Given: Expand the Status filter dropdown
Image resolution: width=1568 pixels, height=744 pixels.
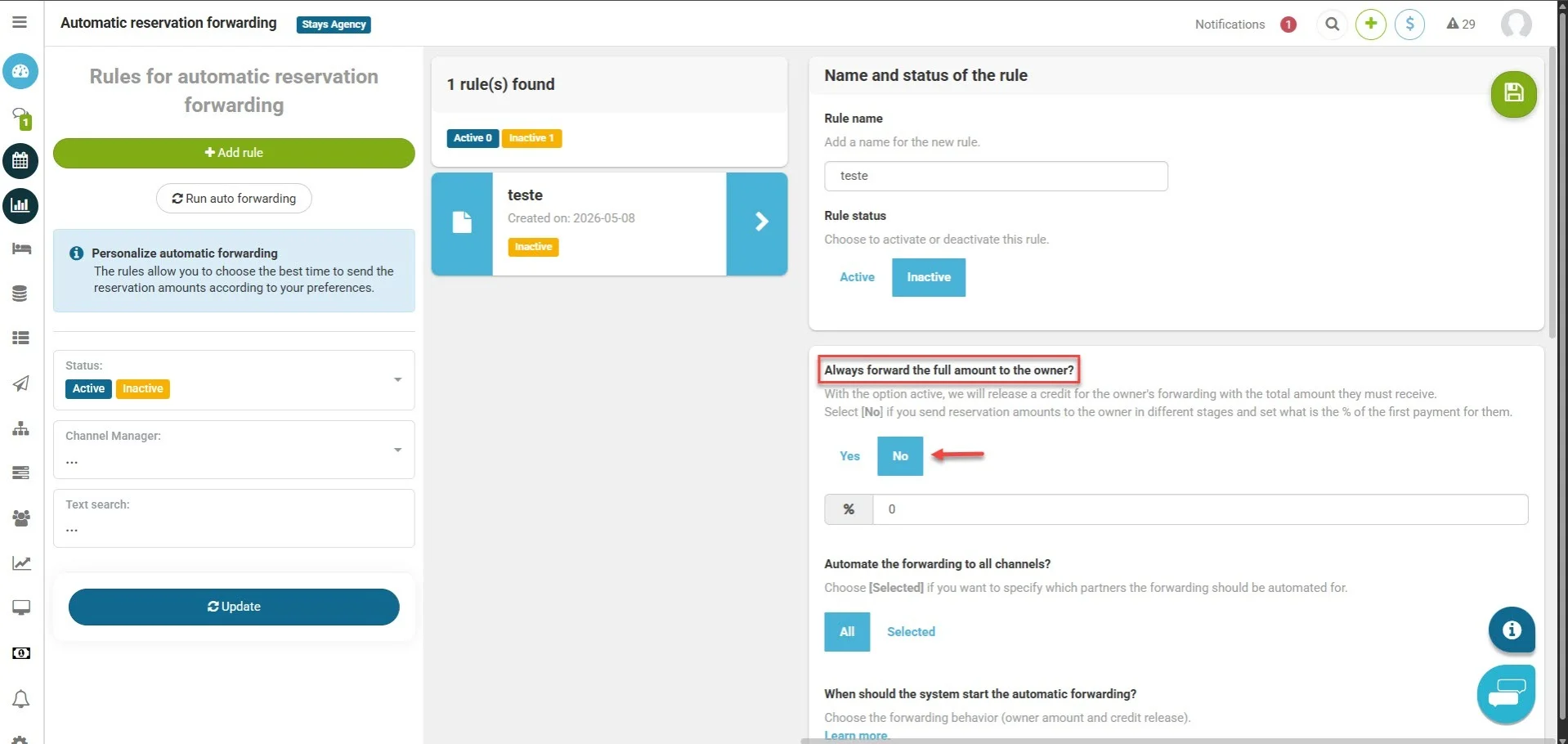Looking at the screenshot, I should click(x=397, y=379).
